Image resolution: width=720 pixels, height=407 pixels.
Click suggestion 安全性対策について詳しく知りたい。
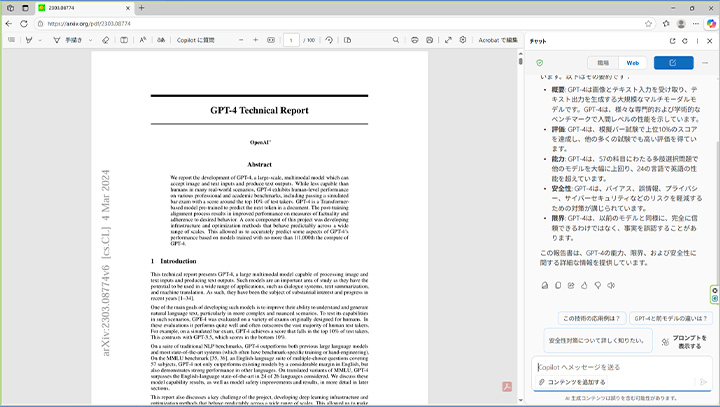(x=596, y=341)
